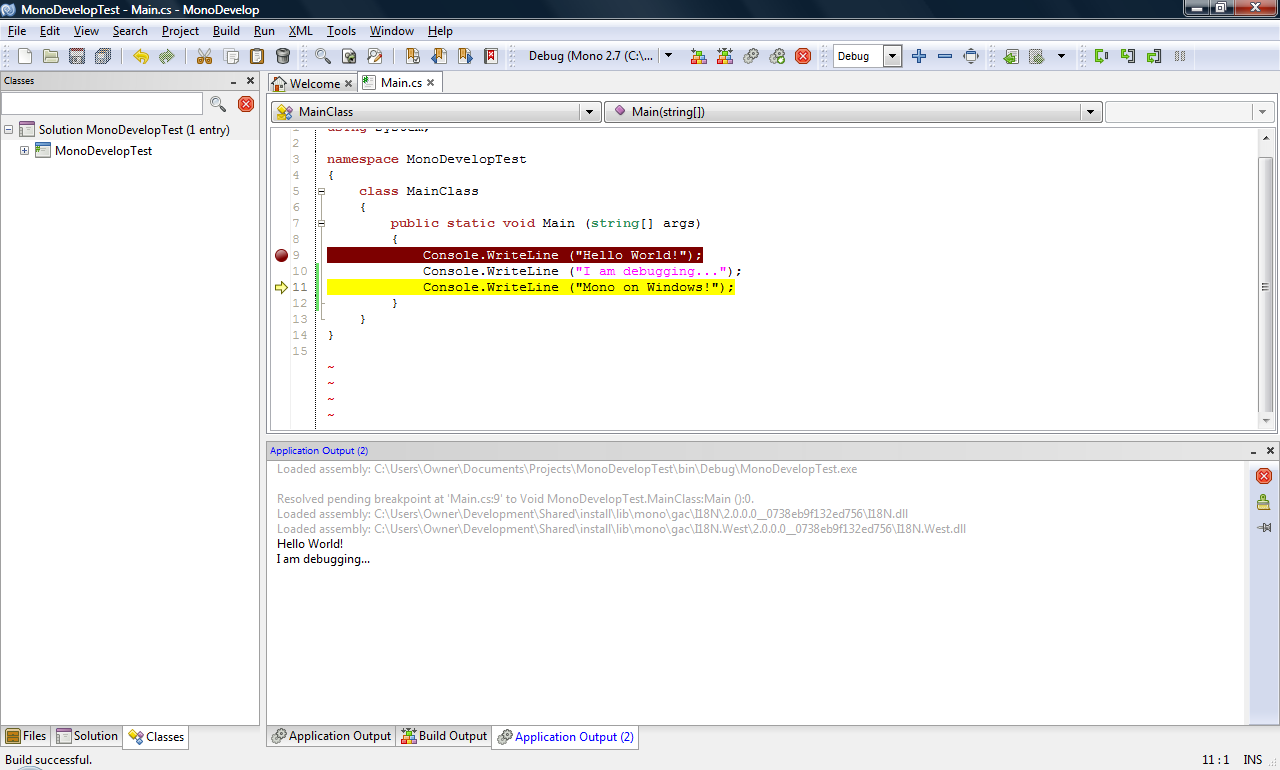Viewport: 1280px width, 770px height.
Task: Open the Run menu
Action: [x=264, y=31]
